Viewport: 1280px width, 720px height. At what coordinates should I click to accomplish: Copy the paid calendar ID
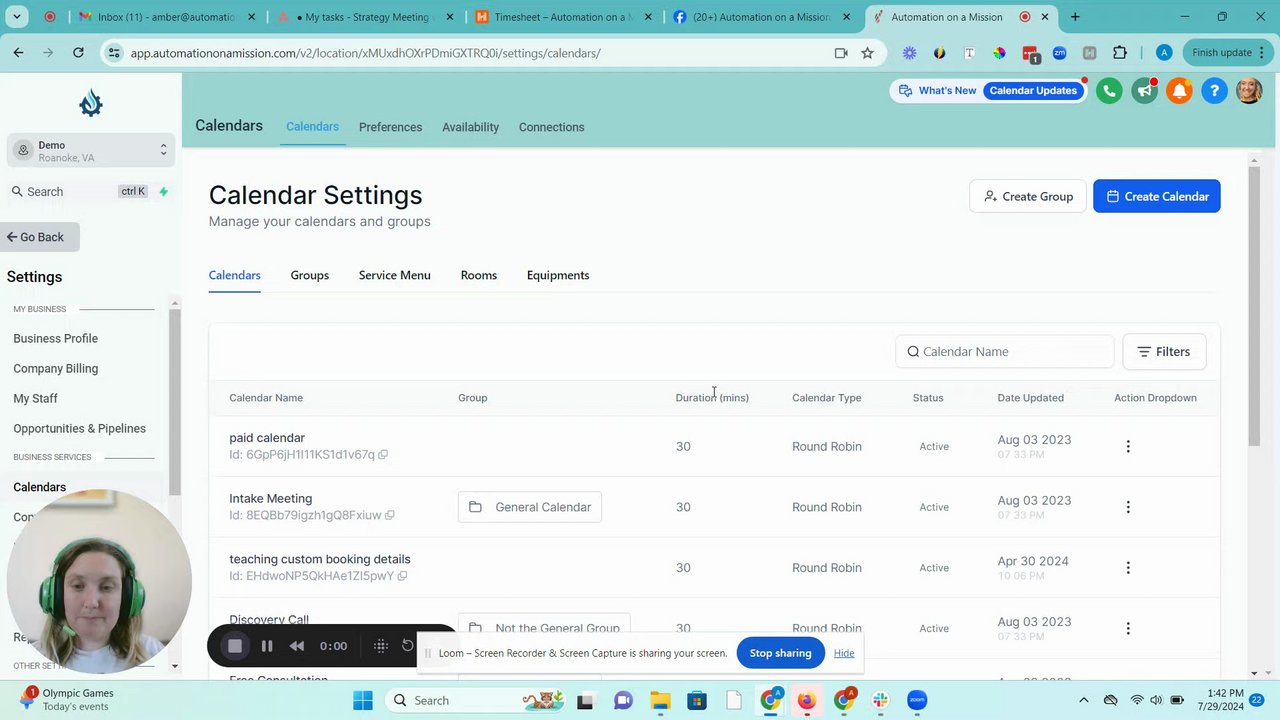pyautogui.click(x=383, y=455)
